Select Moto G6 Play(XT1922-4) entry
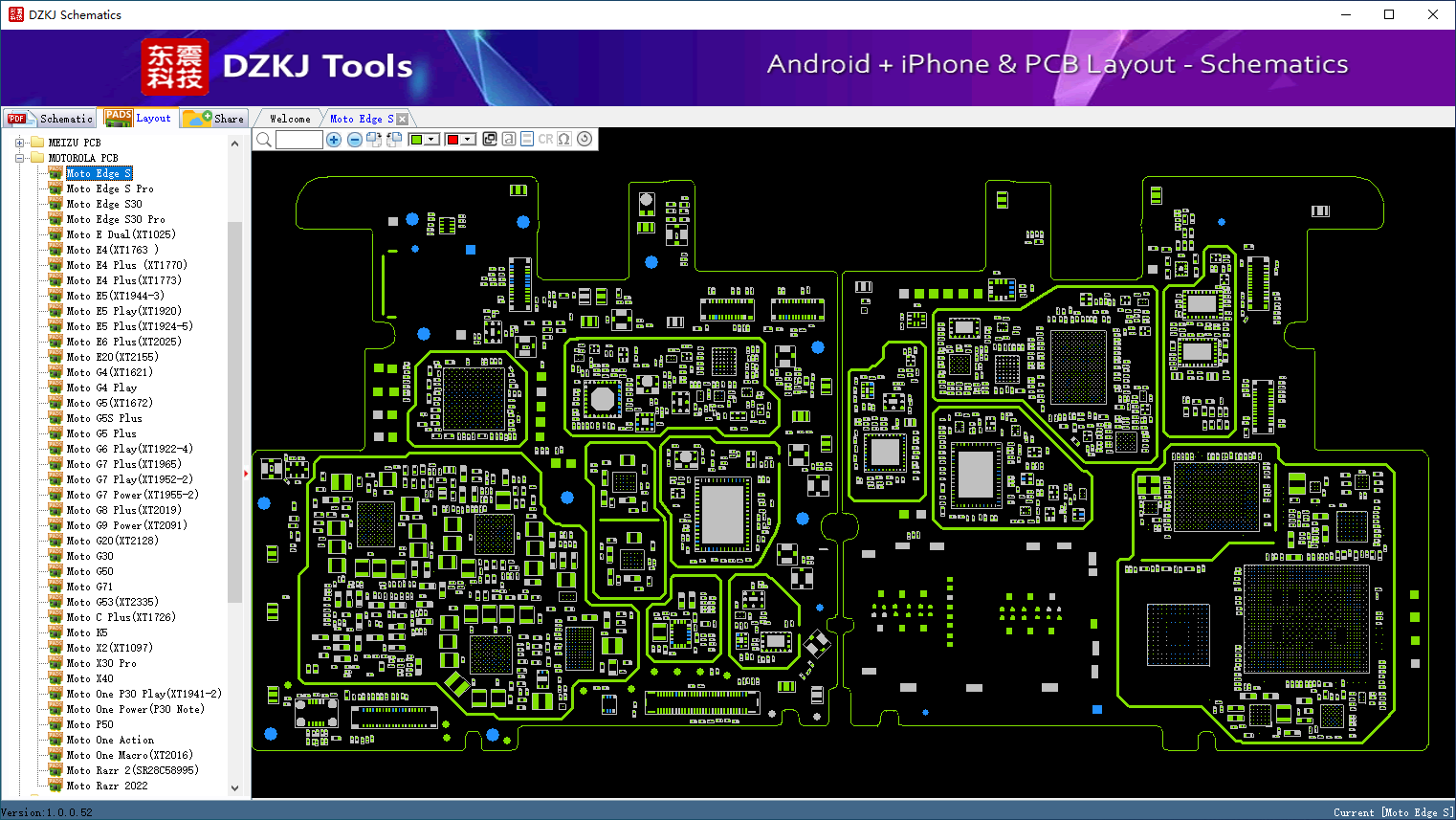Viewport: 1456px width, 820px height. tap(130, 449)
